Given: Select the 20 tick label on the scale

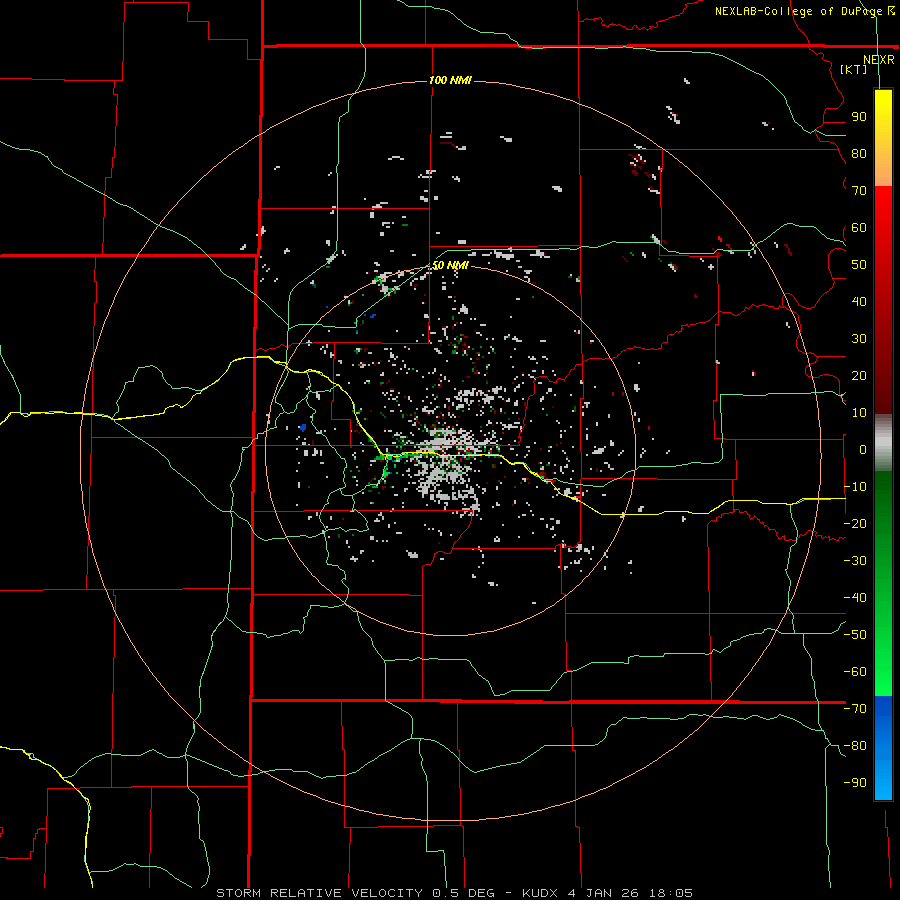Looking at the screenshot, I should coord(859,376).
